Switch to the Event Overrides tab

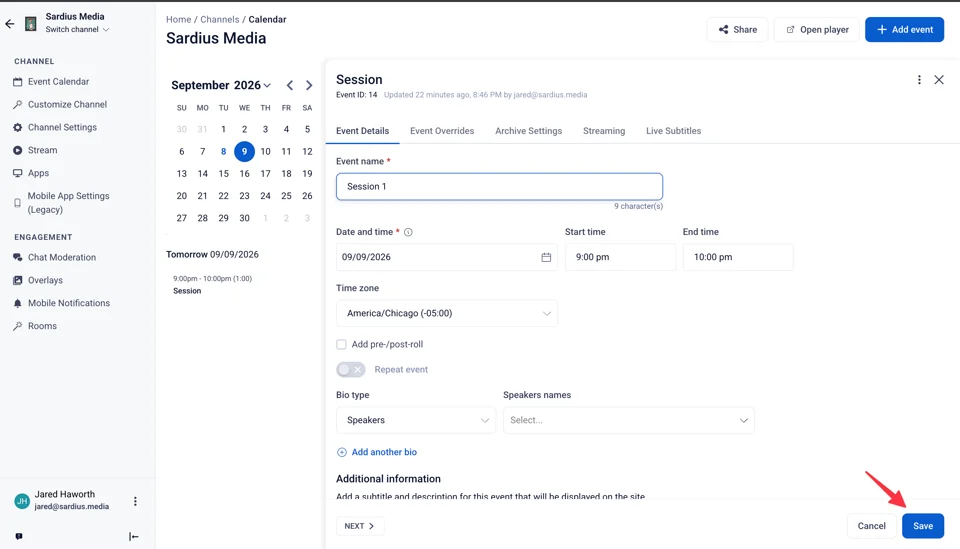[x=442, y=131]
